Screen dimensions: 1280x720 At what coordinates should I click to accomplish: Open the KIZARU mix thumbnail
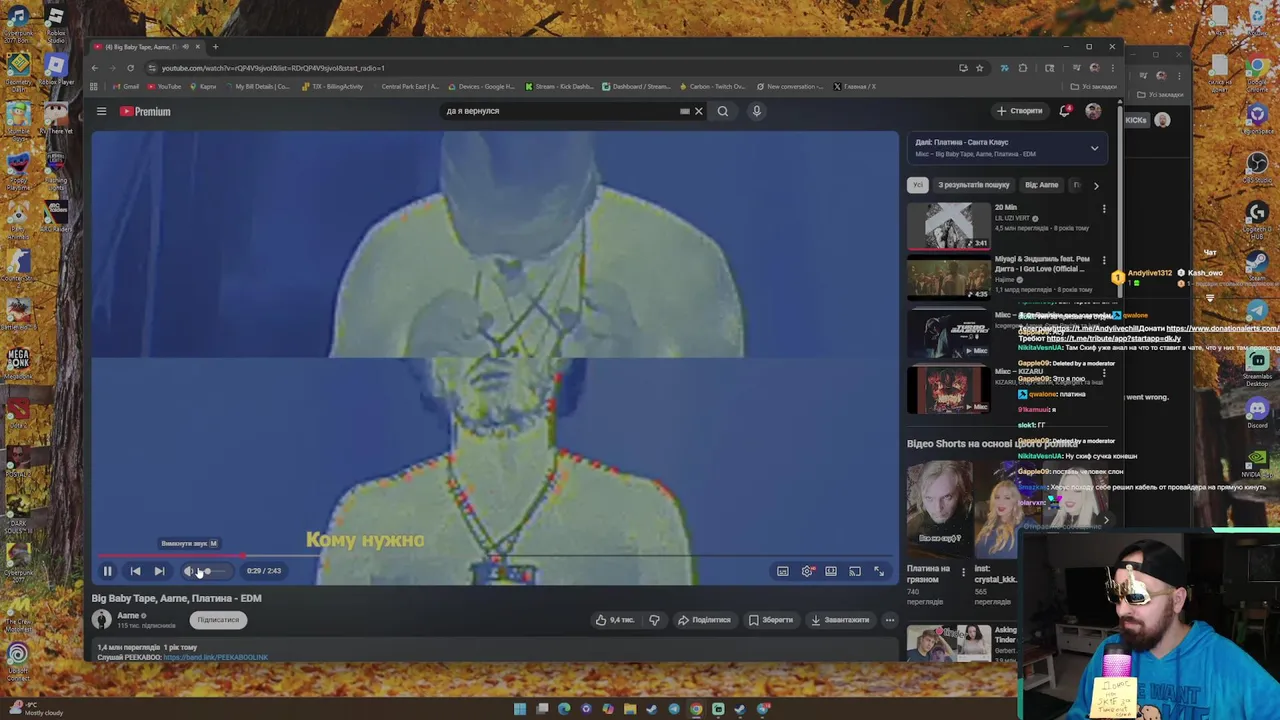pos(948,389)
